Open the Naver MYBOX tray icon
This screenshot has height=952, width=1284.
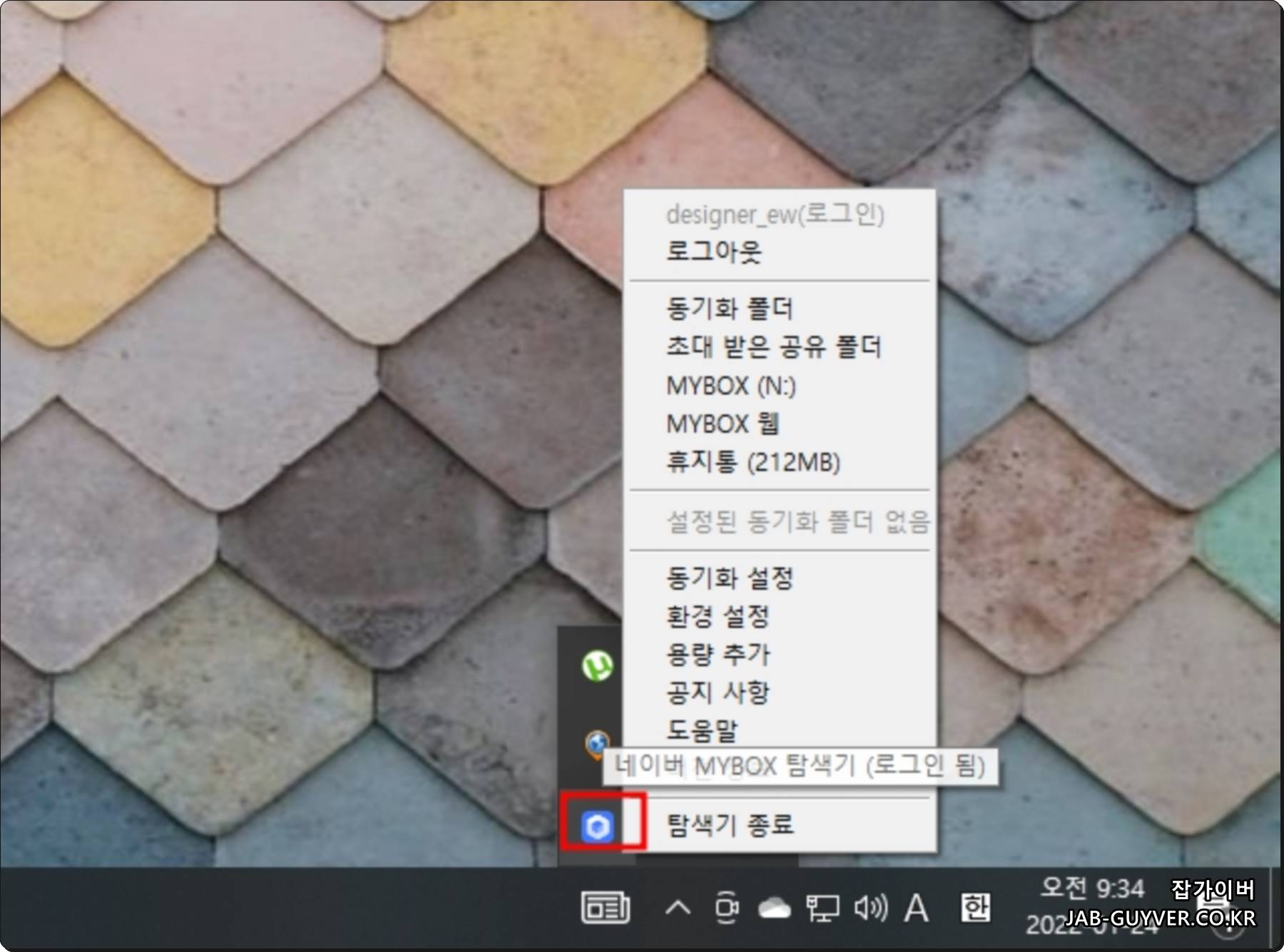598,827
